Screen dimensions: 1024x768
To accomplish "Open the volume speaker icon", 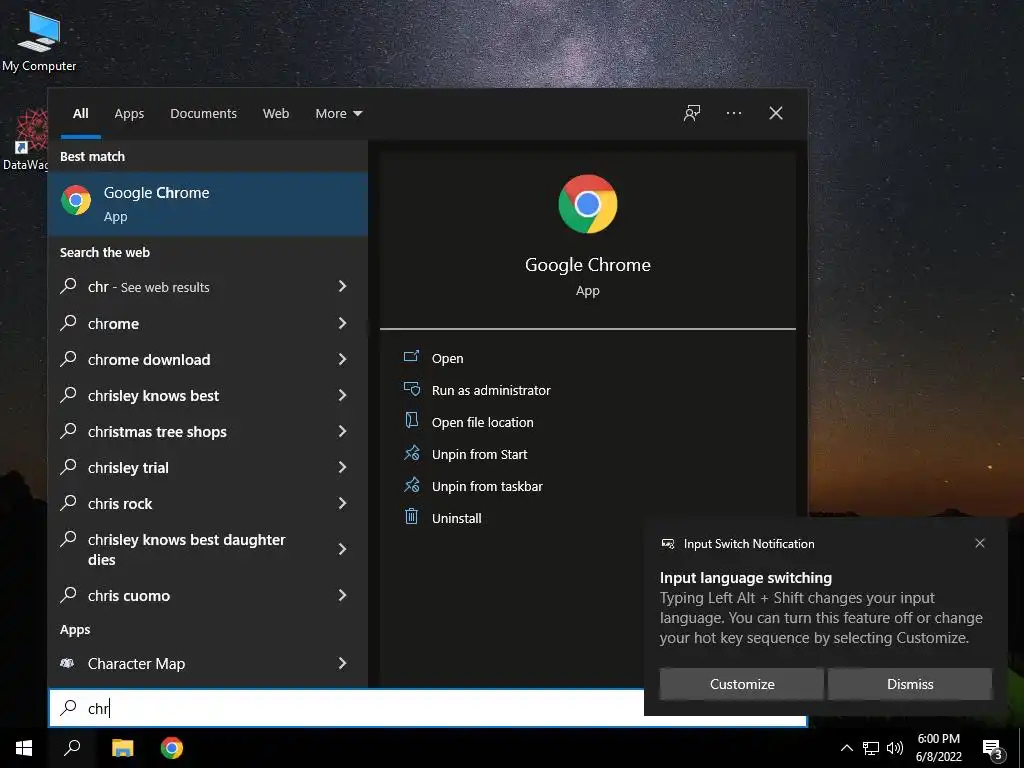I will 895,748.
